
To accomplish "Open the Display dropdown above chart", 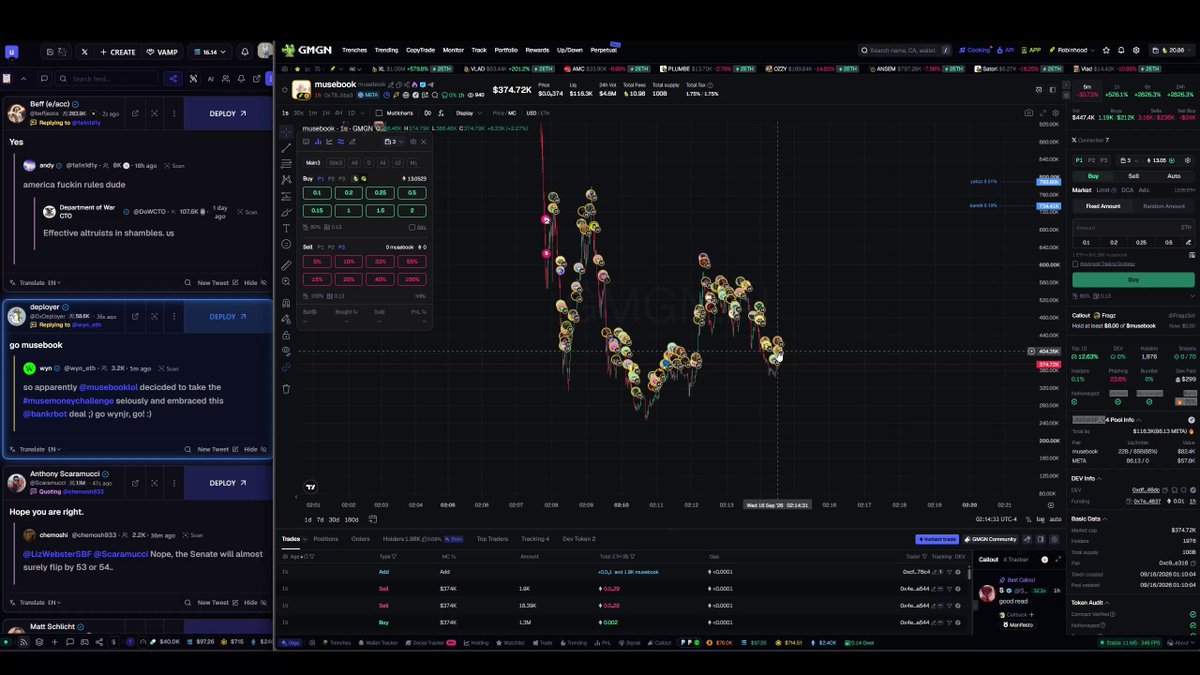I will click(x=467, y=113).
